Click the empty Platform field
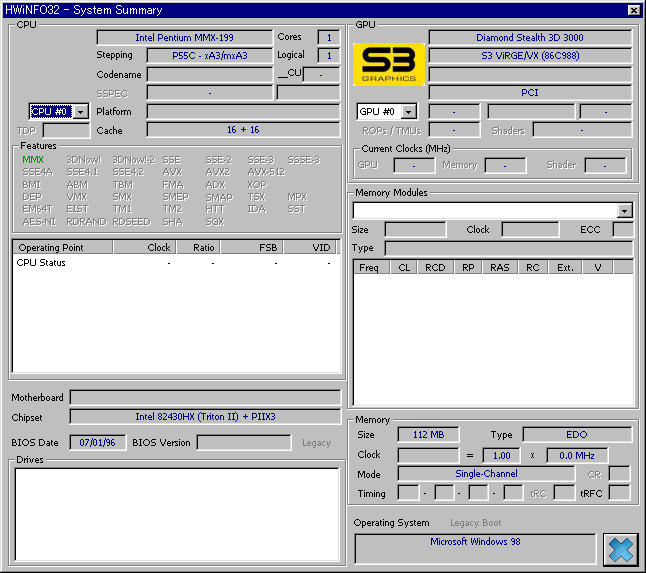 243,112
